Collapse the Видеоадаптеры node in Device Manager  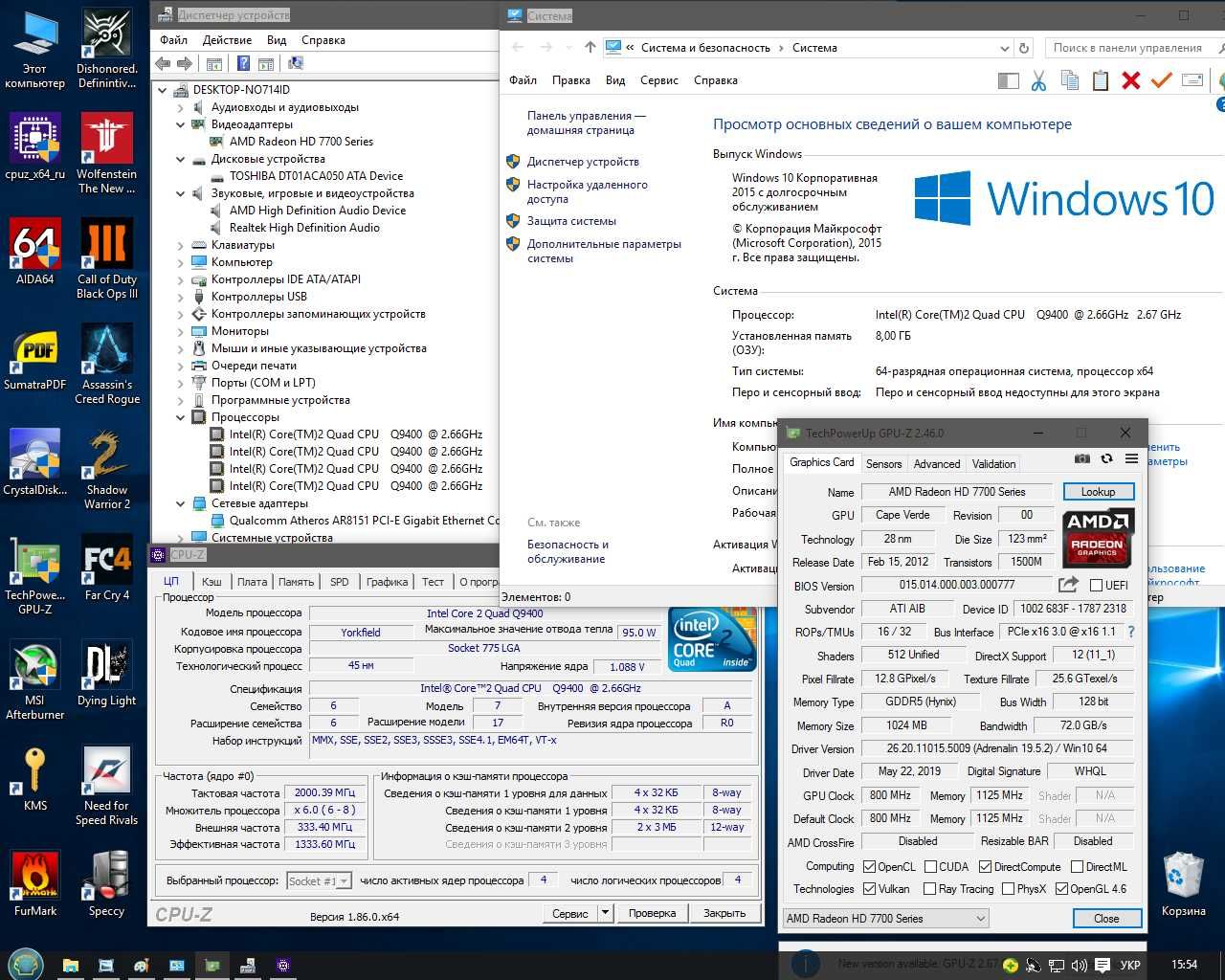pos(180,124)
